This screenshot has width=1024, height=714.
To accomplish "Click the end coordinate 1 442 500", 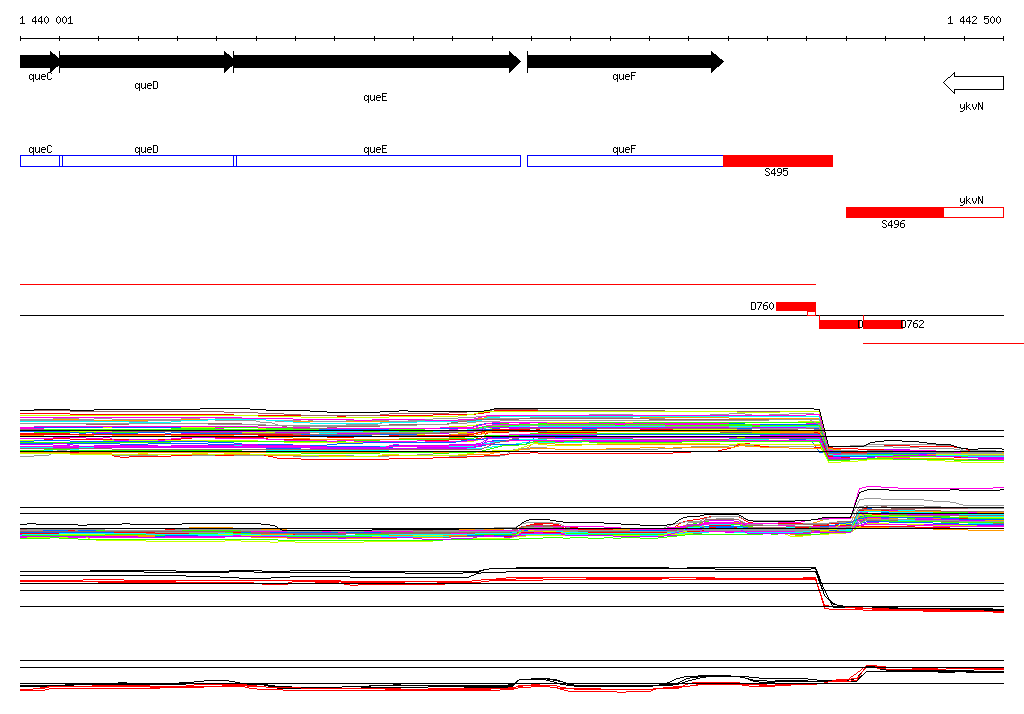I will 974,20.
